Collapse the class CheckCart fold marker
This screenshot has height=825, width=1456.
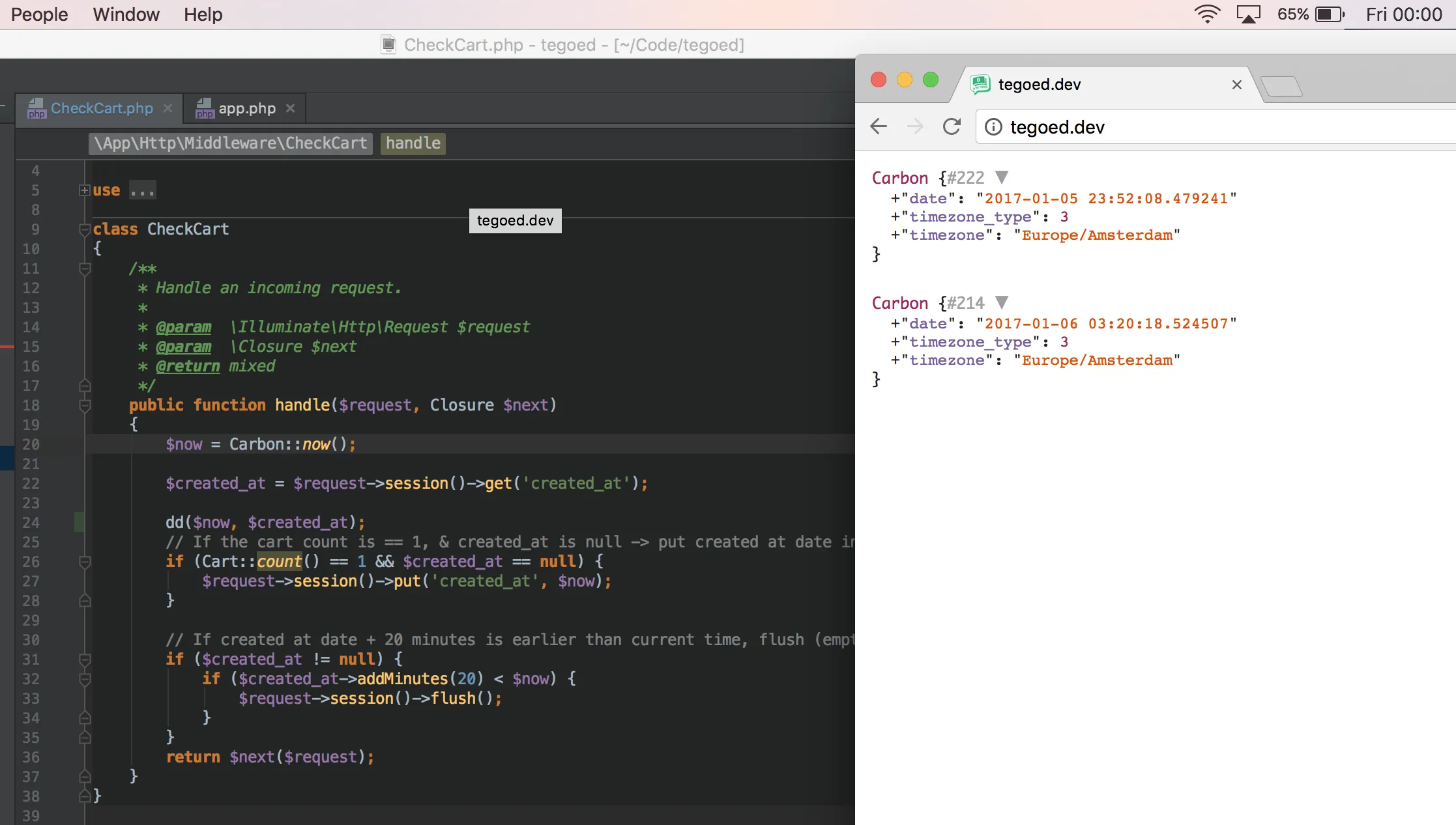85,229
